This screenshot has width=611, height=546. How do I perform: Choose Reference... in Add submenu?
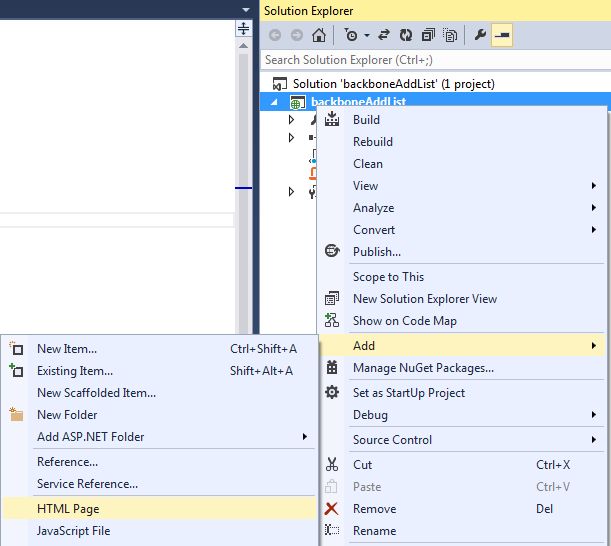pyautogui.click(x=159, y=462)
